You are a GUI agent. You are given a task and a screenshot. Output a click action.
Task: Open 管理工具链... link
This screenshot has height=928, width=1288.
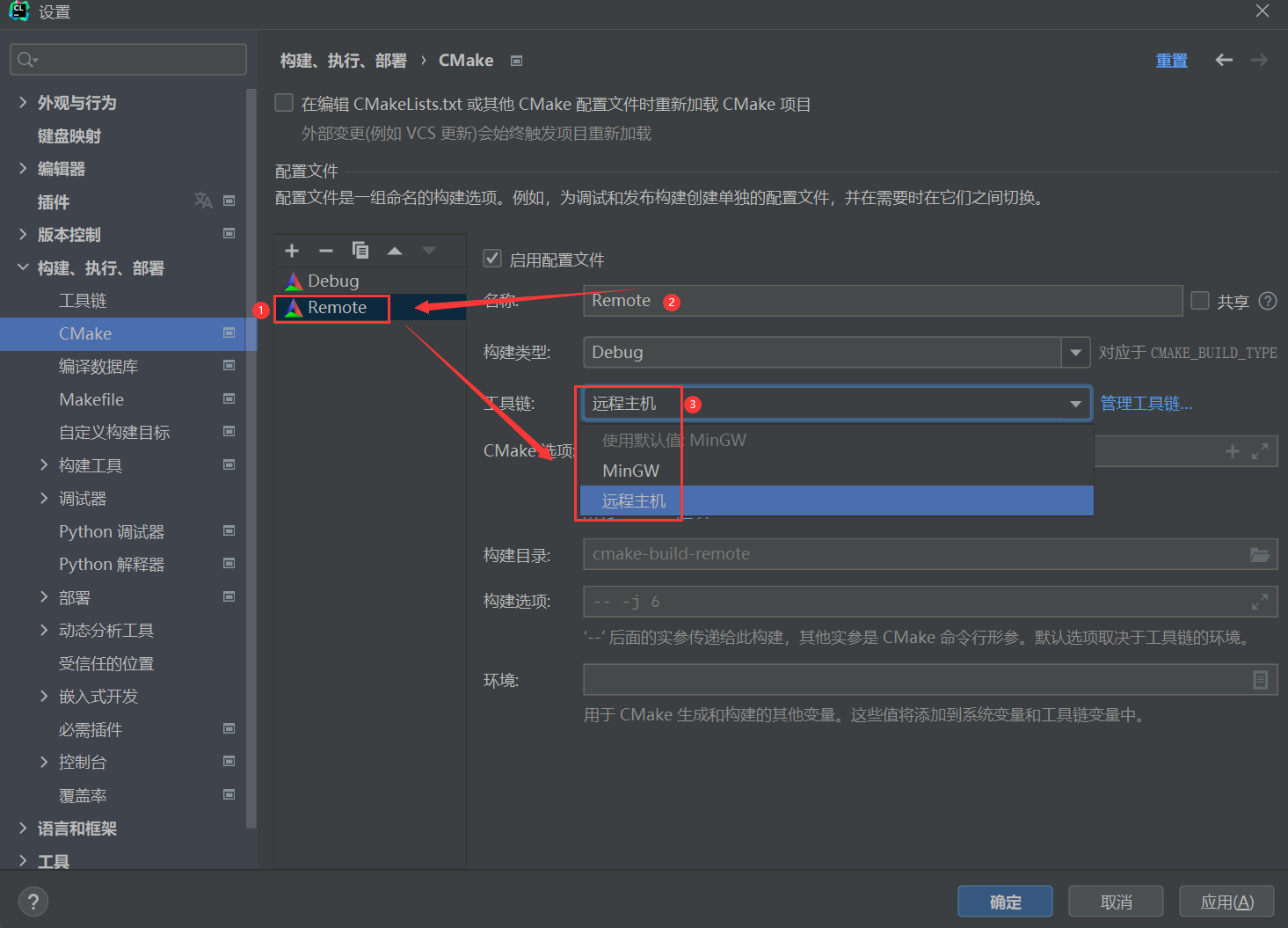(1146, 404)
